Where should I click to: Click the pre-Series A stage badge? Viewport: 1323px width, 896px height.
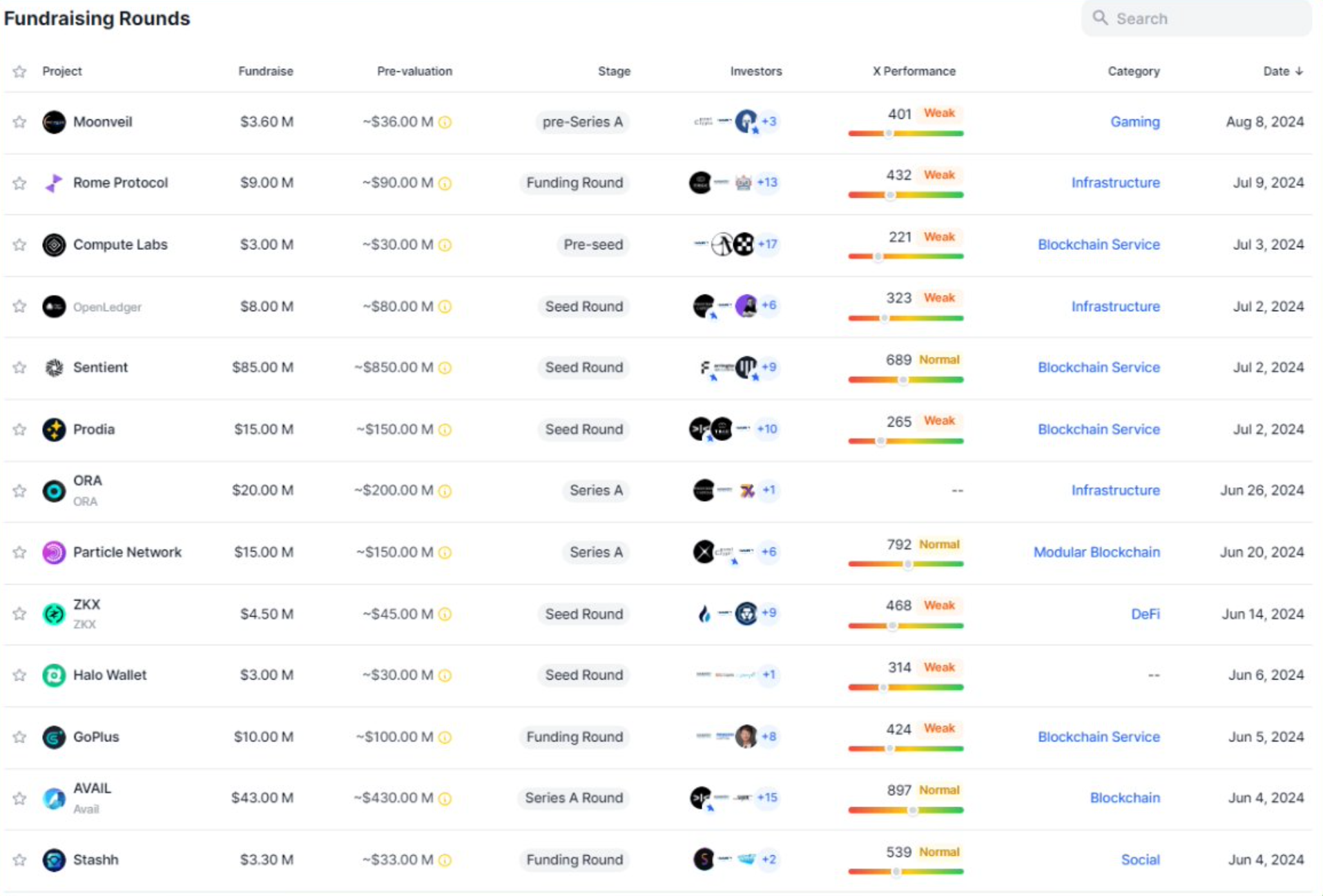[x=583, y=122]
